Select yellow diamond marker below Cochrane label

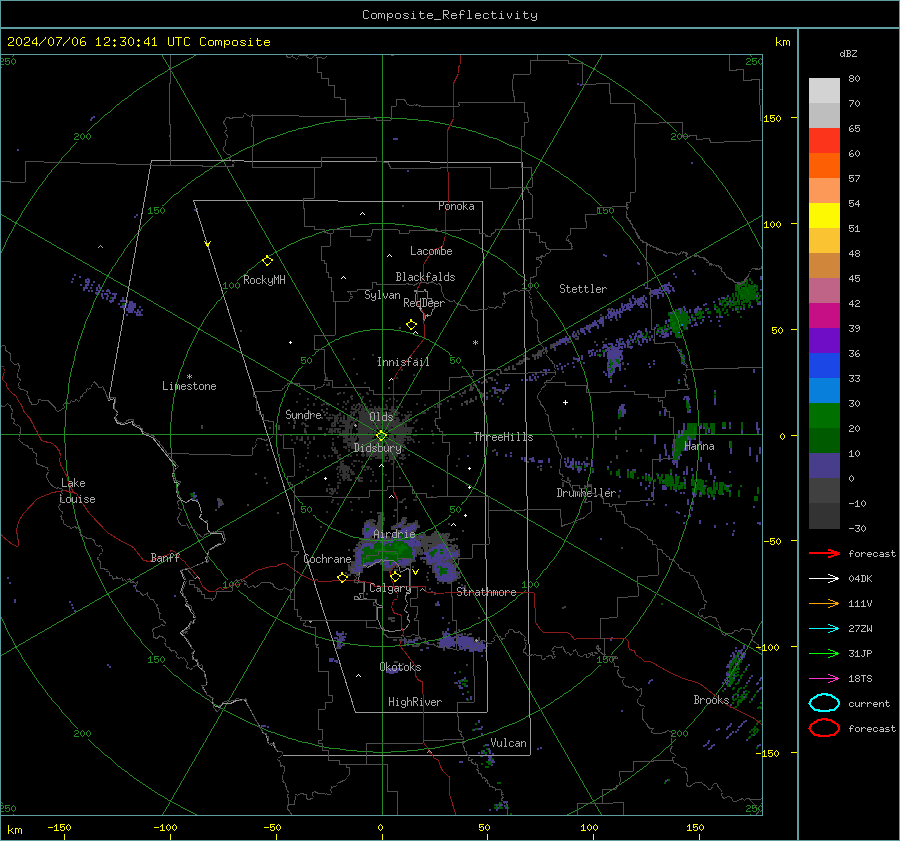tap(342, 577)
